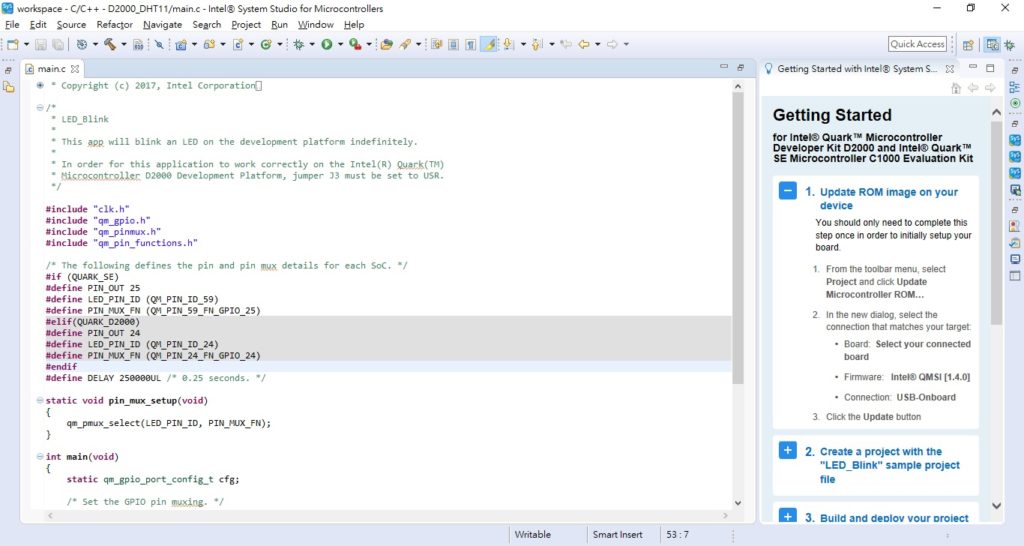Click the Debug bug icon in the toolbar
Viewport: 1024px width, 546px height.
click(x=298, y=44)
